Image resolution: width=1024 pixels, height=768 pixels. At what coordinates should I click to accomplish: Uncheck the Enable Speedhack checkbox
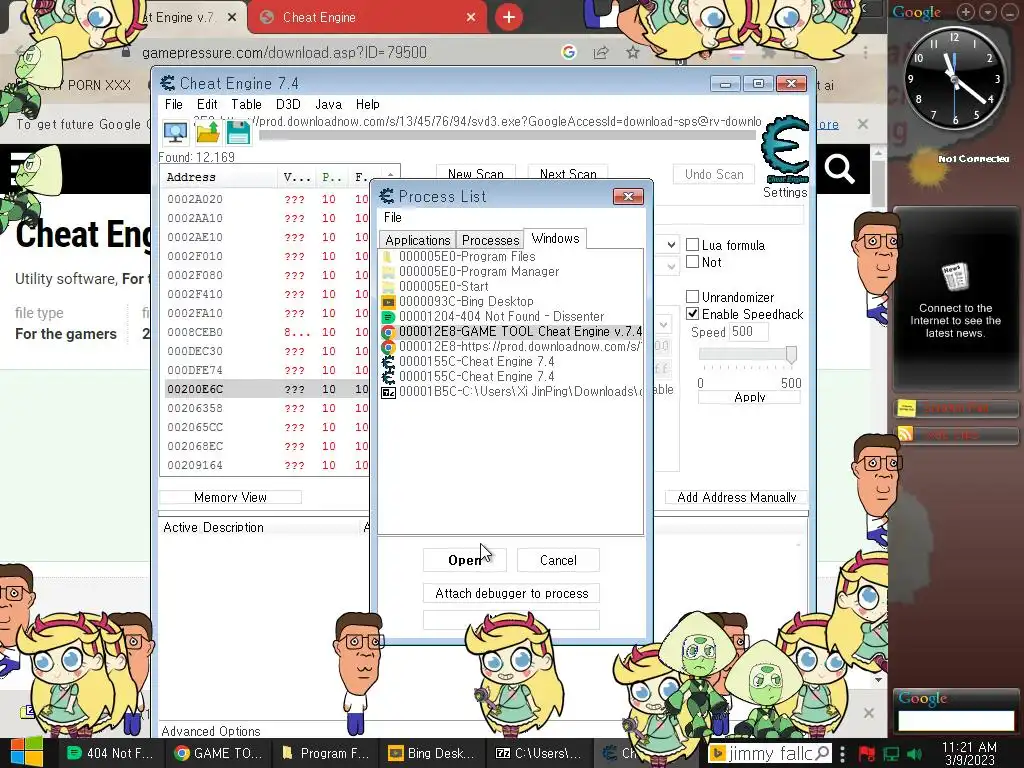click(x=692, y=314)
